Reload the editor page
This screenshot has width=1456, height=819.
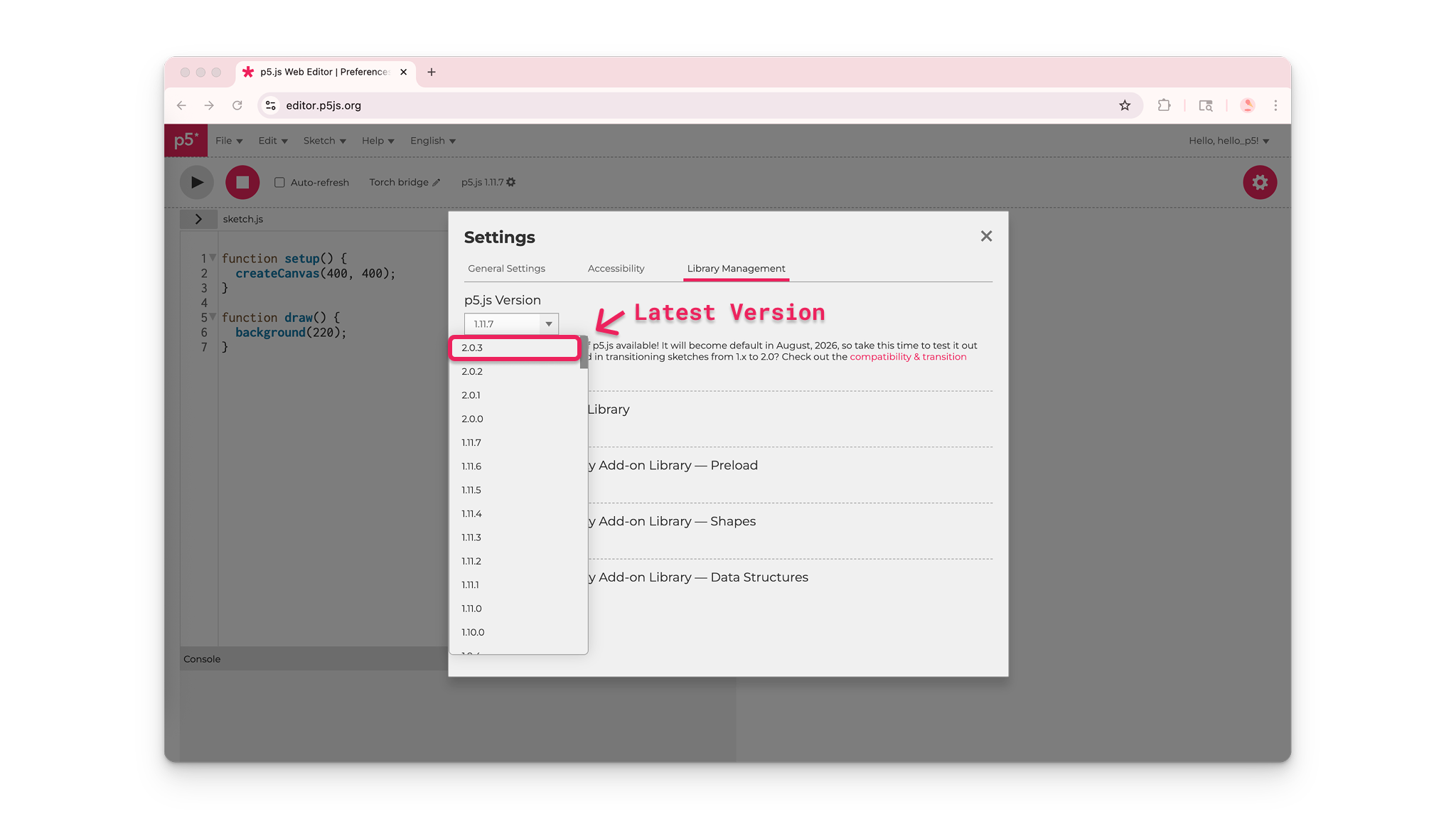click(x=237, y=105)
